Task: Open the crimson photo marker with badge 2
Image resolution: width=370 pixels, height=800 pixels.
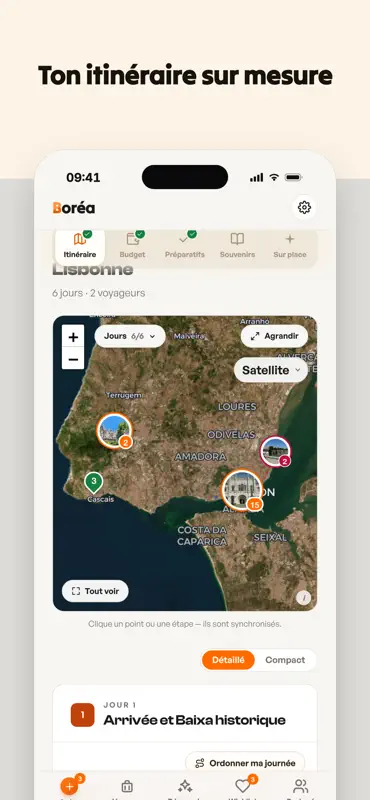Action: pos(276,452)
